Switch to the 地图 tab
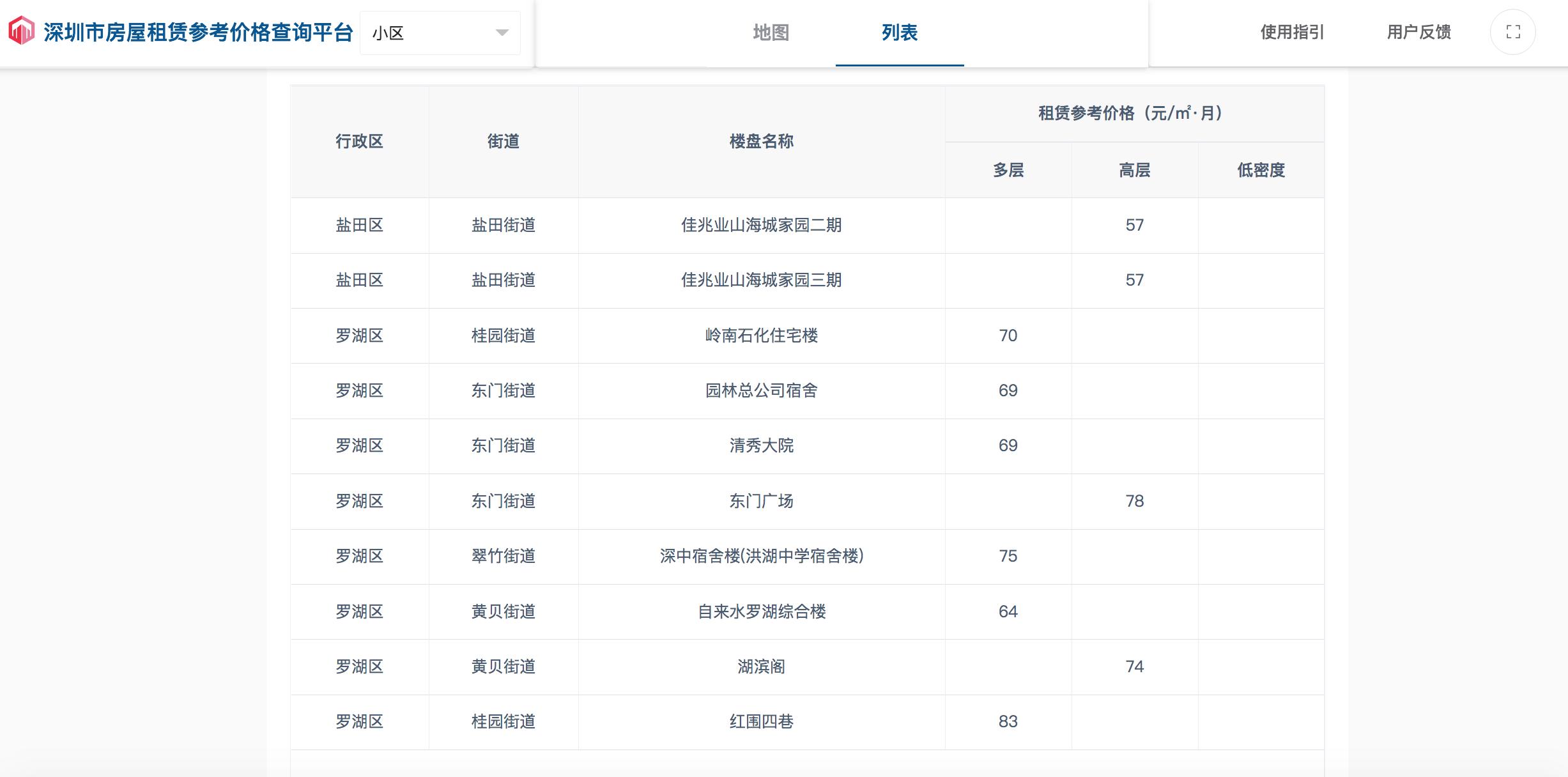Screen dimensions: 1568x777 (x=771, y=33)
